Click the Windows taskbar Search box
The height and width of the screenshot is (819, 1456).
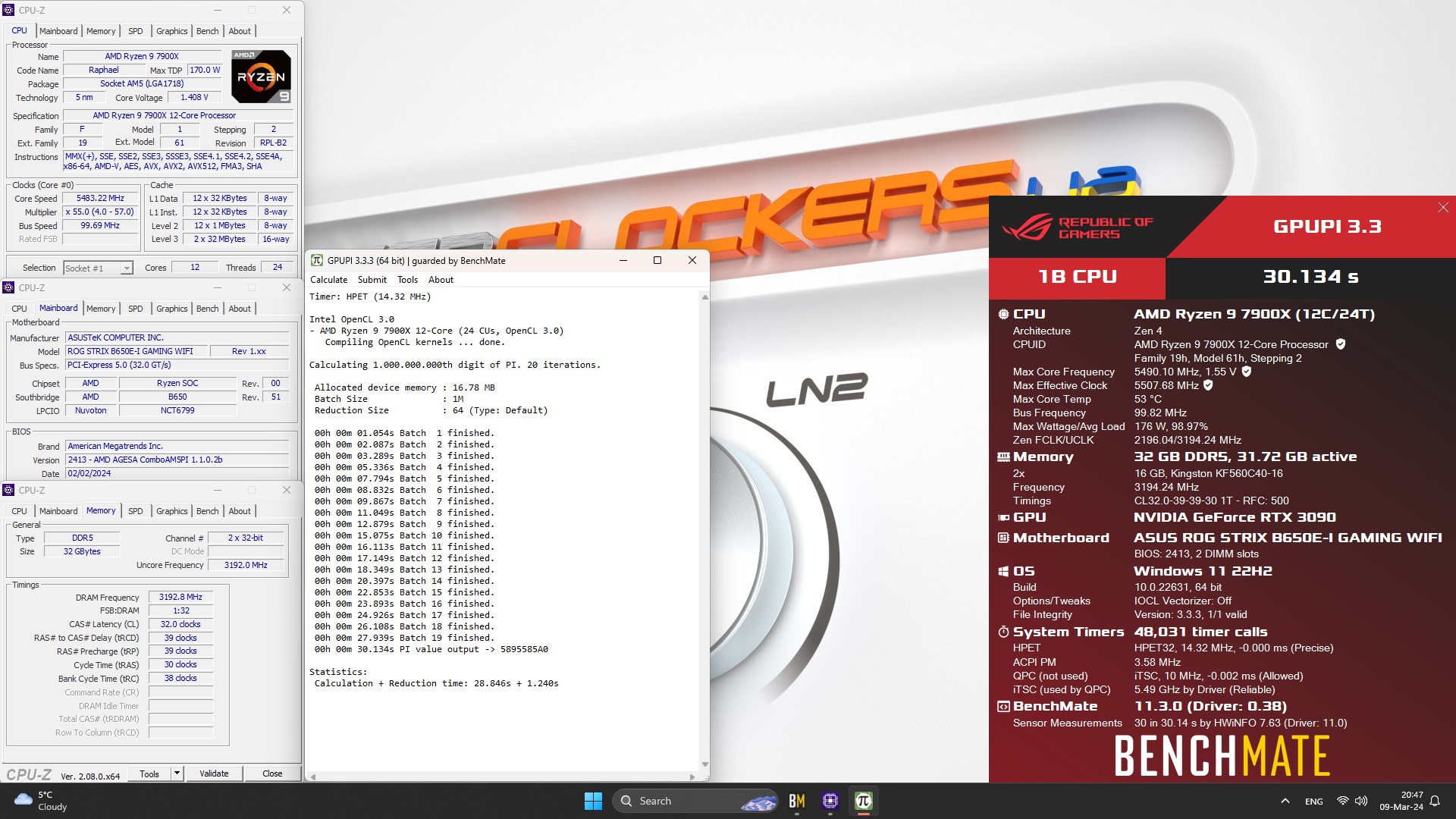(x=695, y=801)
